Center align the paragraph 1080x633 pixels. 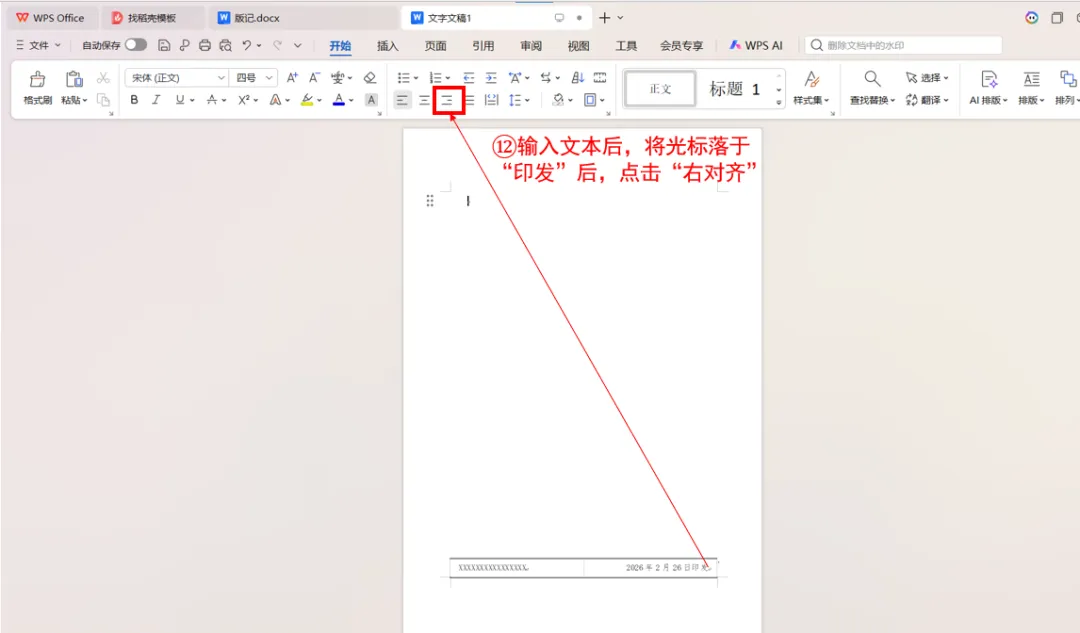424,101
